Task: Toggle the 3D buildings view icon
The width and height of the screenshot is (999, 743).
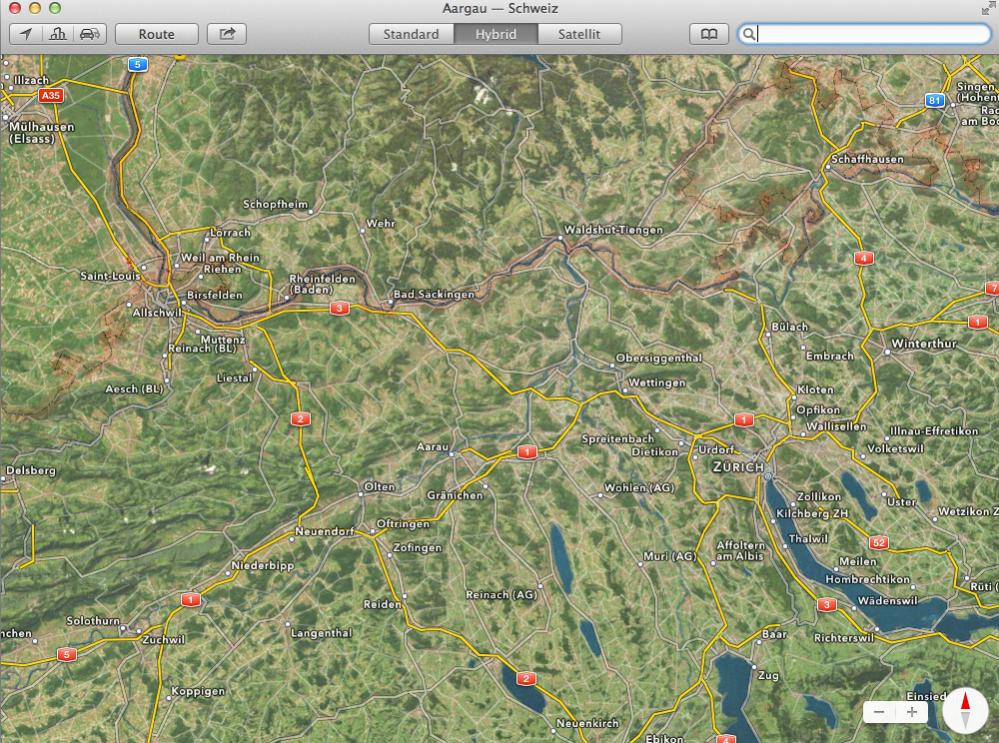Action: pos(58,34)
